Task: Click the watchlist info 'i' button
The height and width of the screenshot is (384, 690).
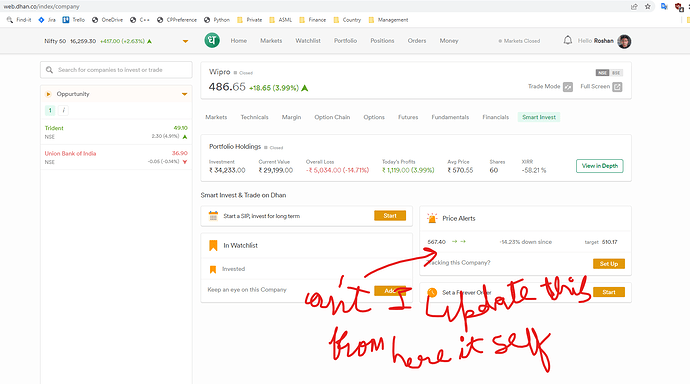Action: [x=63, y=110]
